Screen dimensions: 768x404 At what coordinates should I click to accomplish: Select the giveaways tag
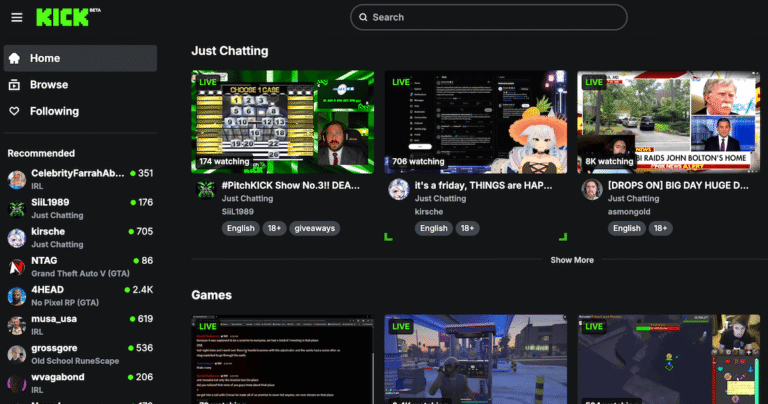314,228
